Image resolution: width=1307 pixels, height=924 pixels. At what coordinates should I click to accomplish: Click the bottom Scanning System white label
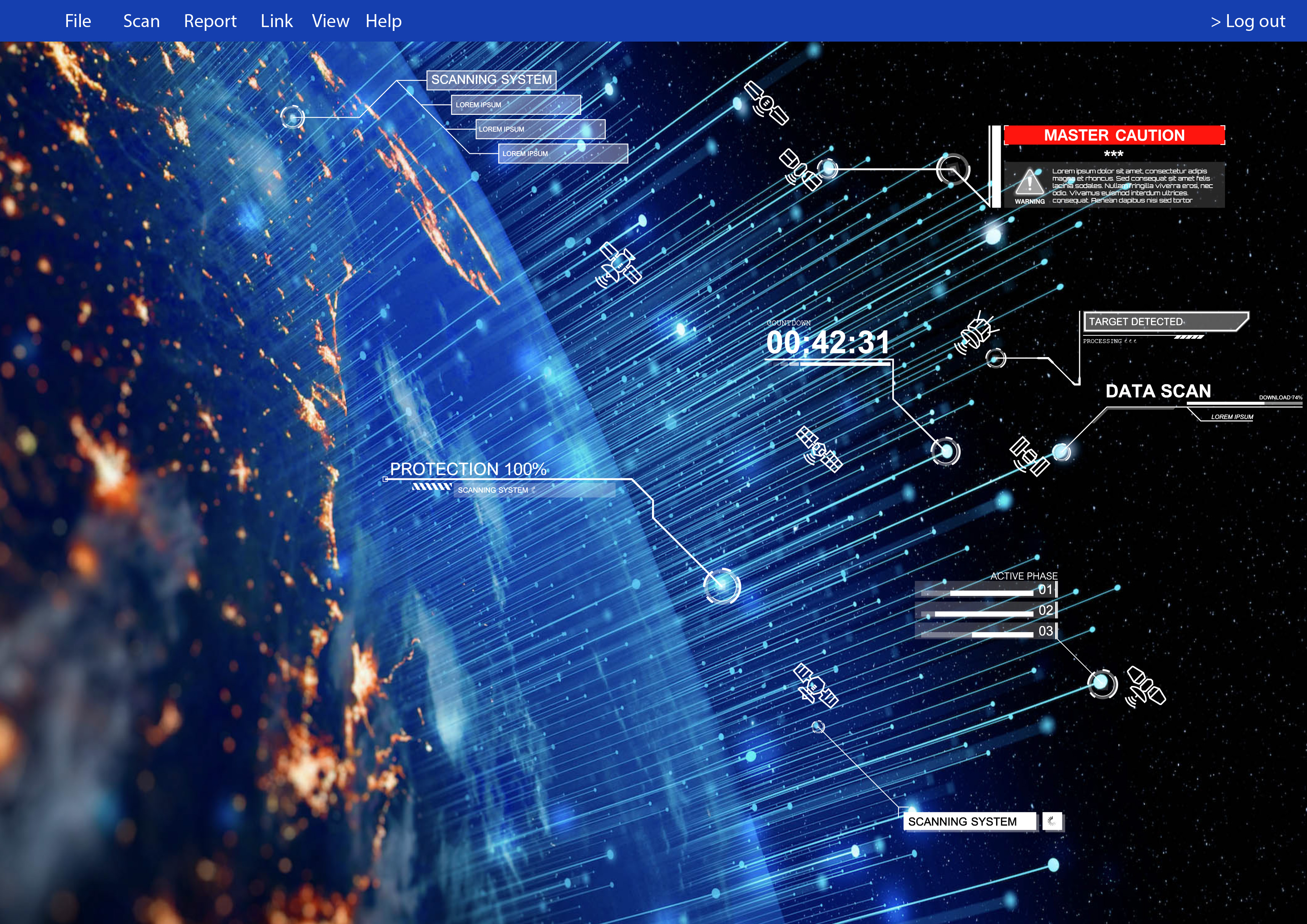970,821
